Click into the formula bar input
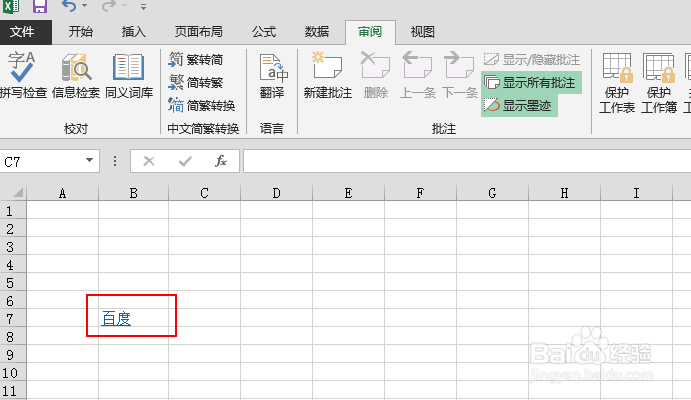The height and width of the screenshot is (400, 691). pyautogui.click(x=467, y=161)
